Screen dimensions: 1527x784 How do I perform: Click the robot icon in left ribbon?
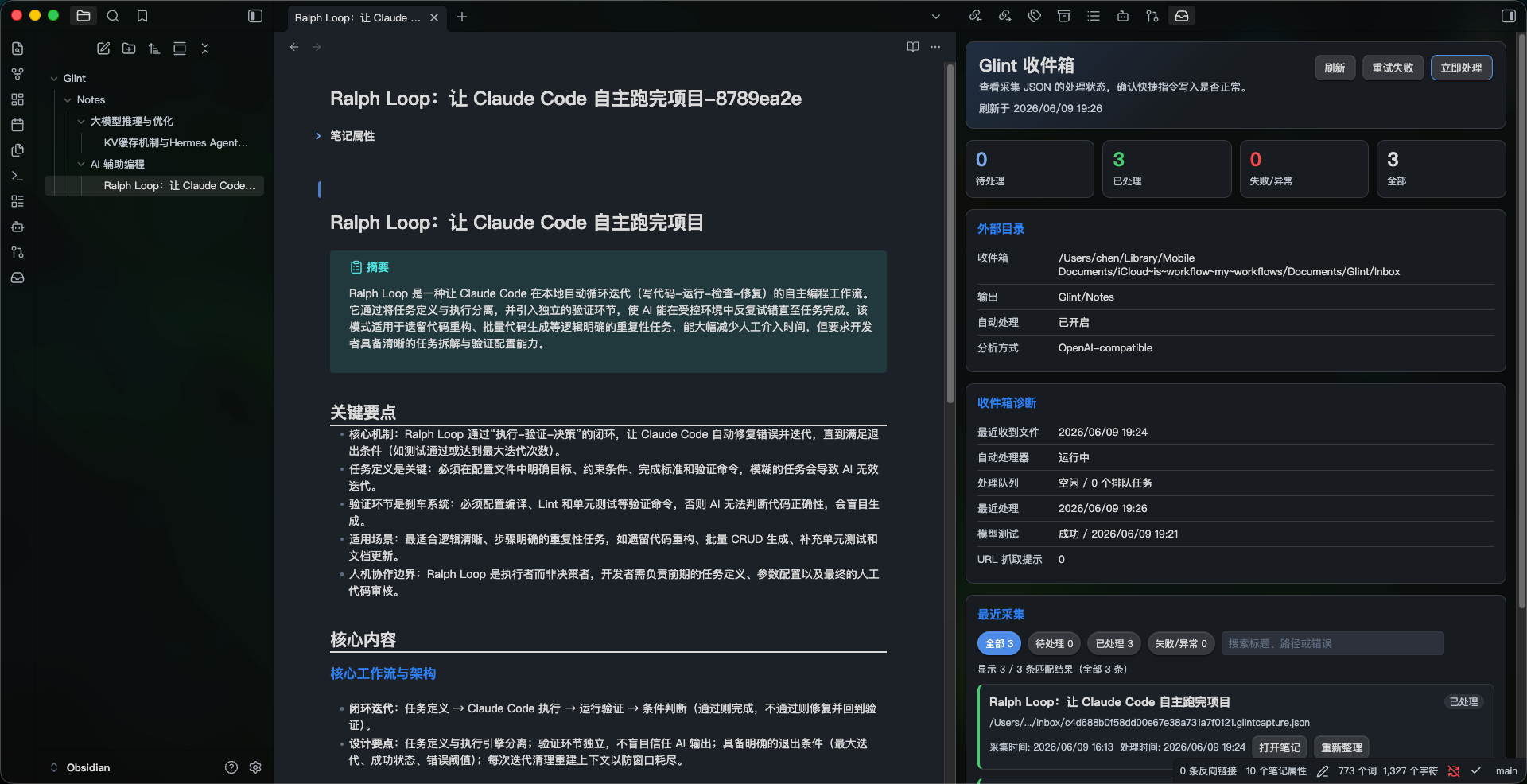pyautogui.click(x=17, y=227)
